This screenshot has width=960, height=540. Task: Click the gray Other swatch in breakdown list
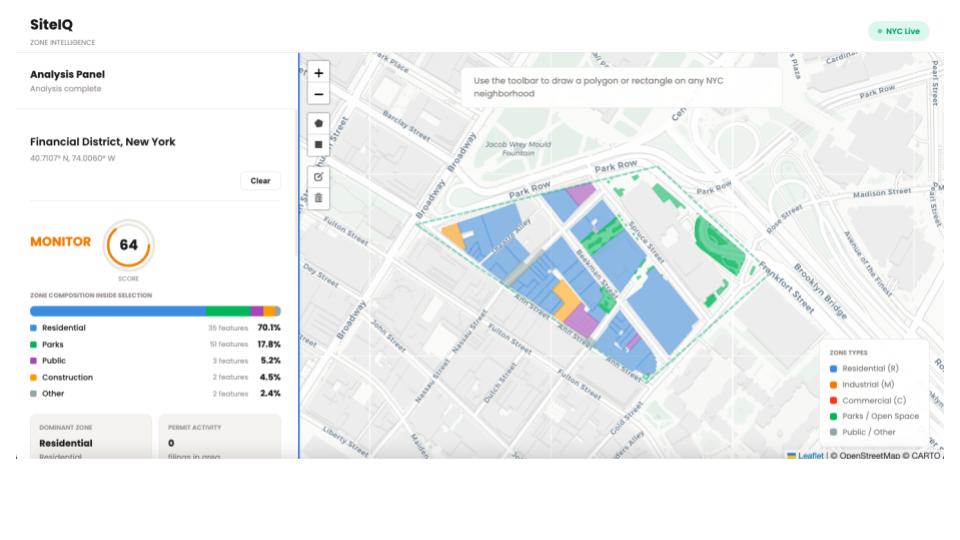tap(34, 394)
